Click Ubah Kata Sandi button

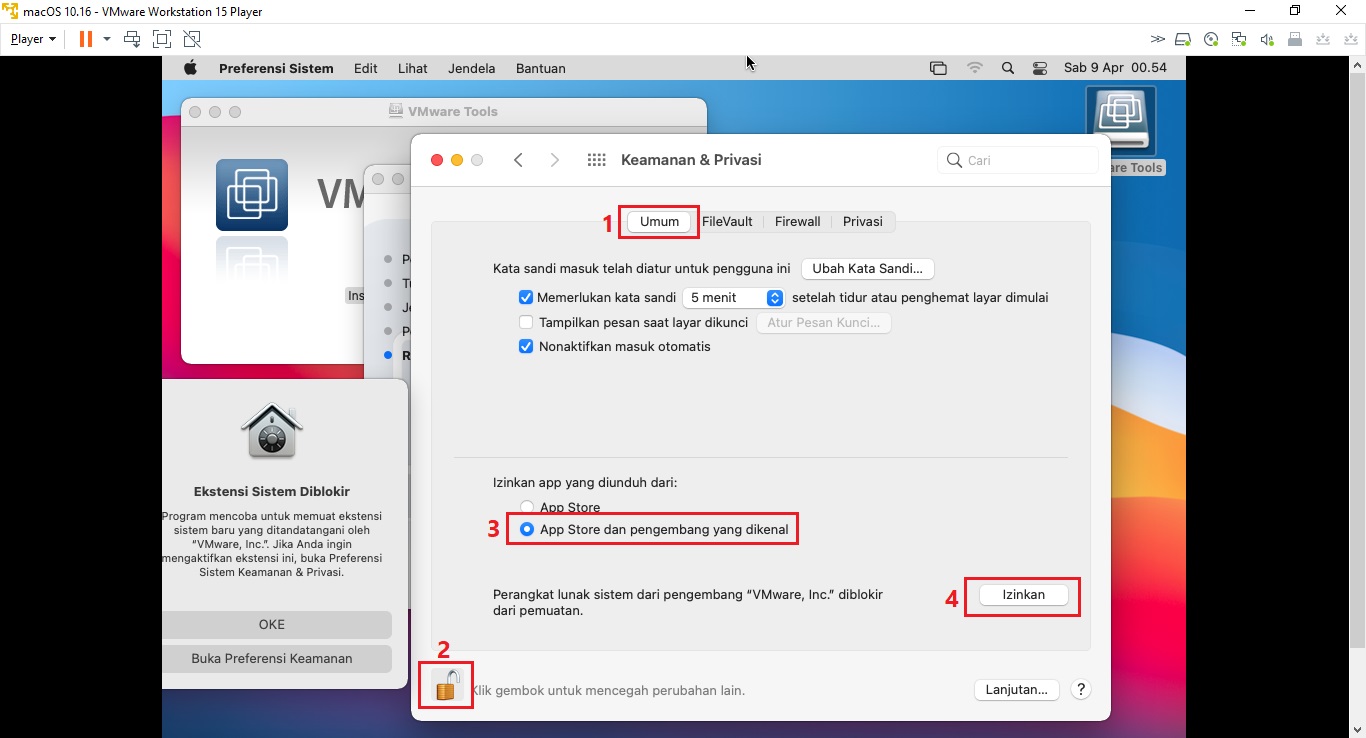click(867, 269)
